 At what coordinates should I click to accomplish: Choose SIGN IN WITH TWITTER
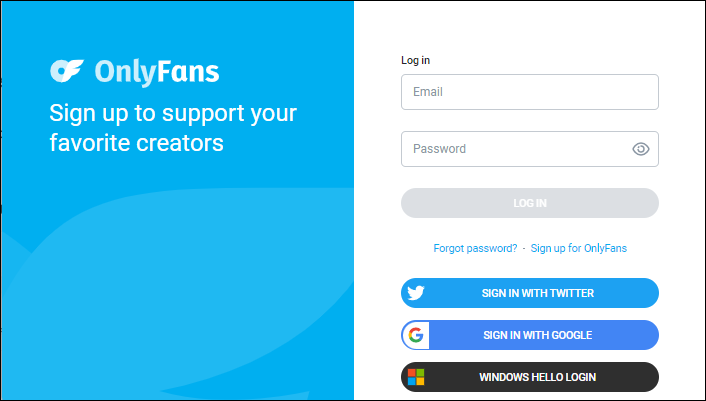530,293
